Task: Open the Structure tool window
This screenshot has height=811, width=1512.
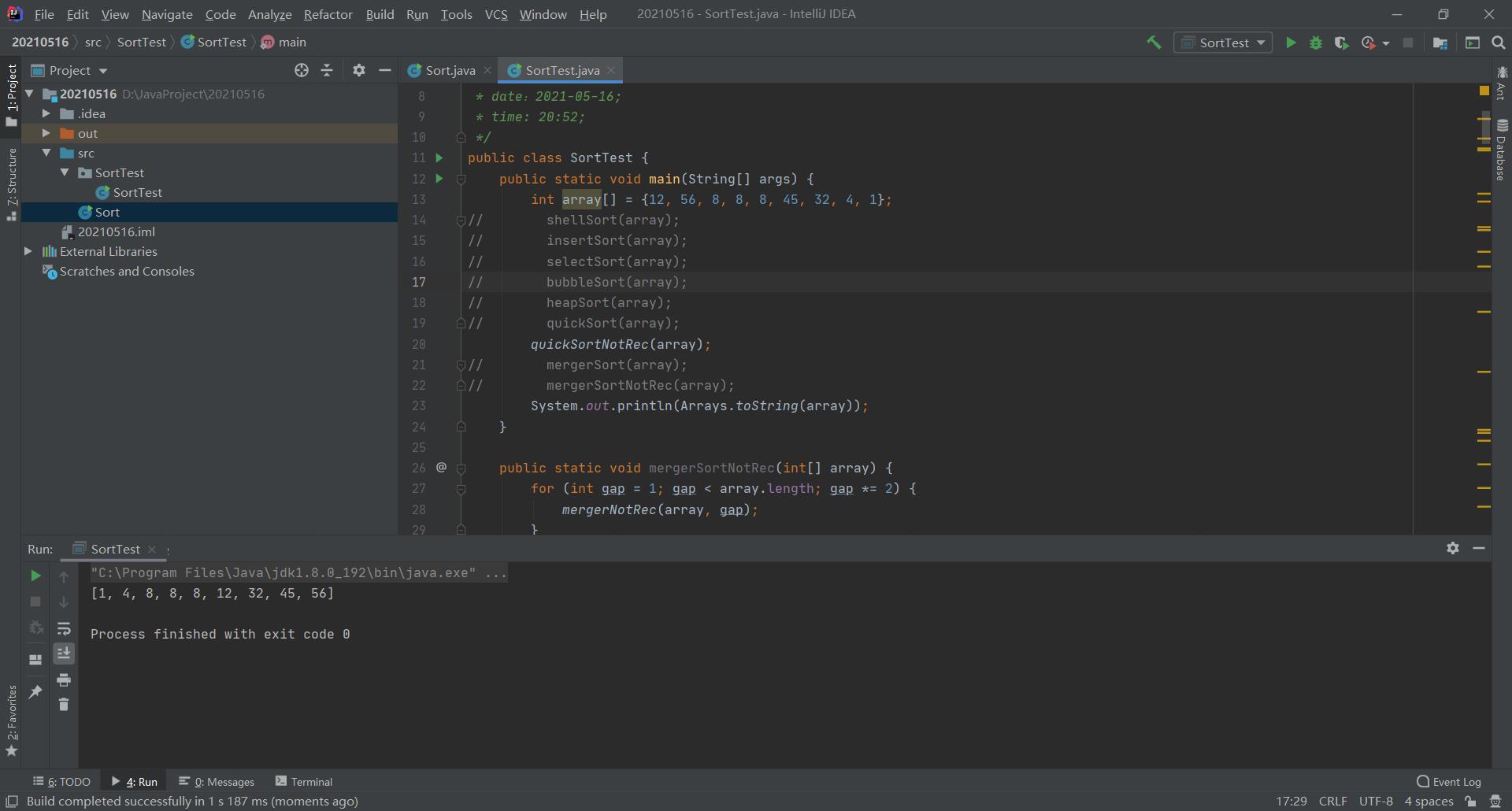Action: [x=12, y=183]
